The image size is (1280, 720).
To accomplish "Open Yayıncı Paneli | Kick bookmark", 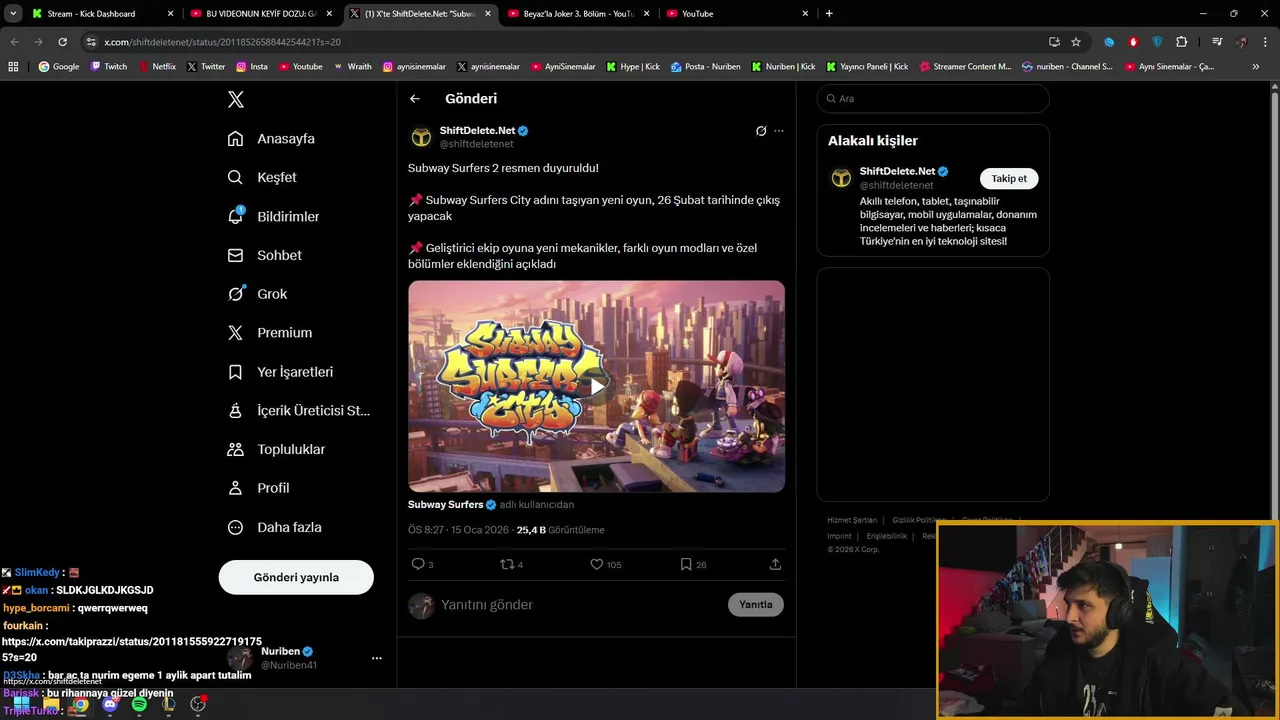I will [867, 67].
